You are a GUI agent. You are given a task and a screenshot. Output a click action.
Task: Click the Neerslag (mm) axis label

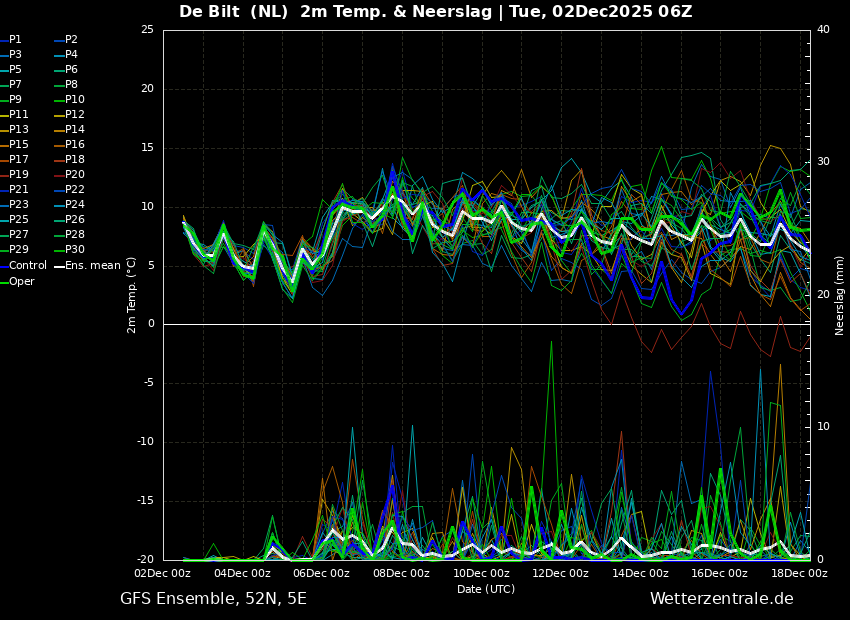click(x=840, y=295)
